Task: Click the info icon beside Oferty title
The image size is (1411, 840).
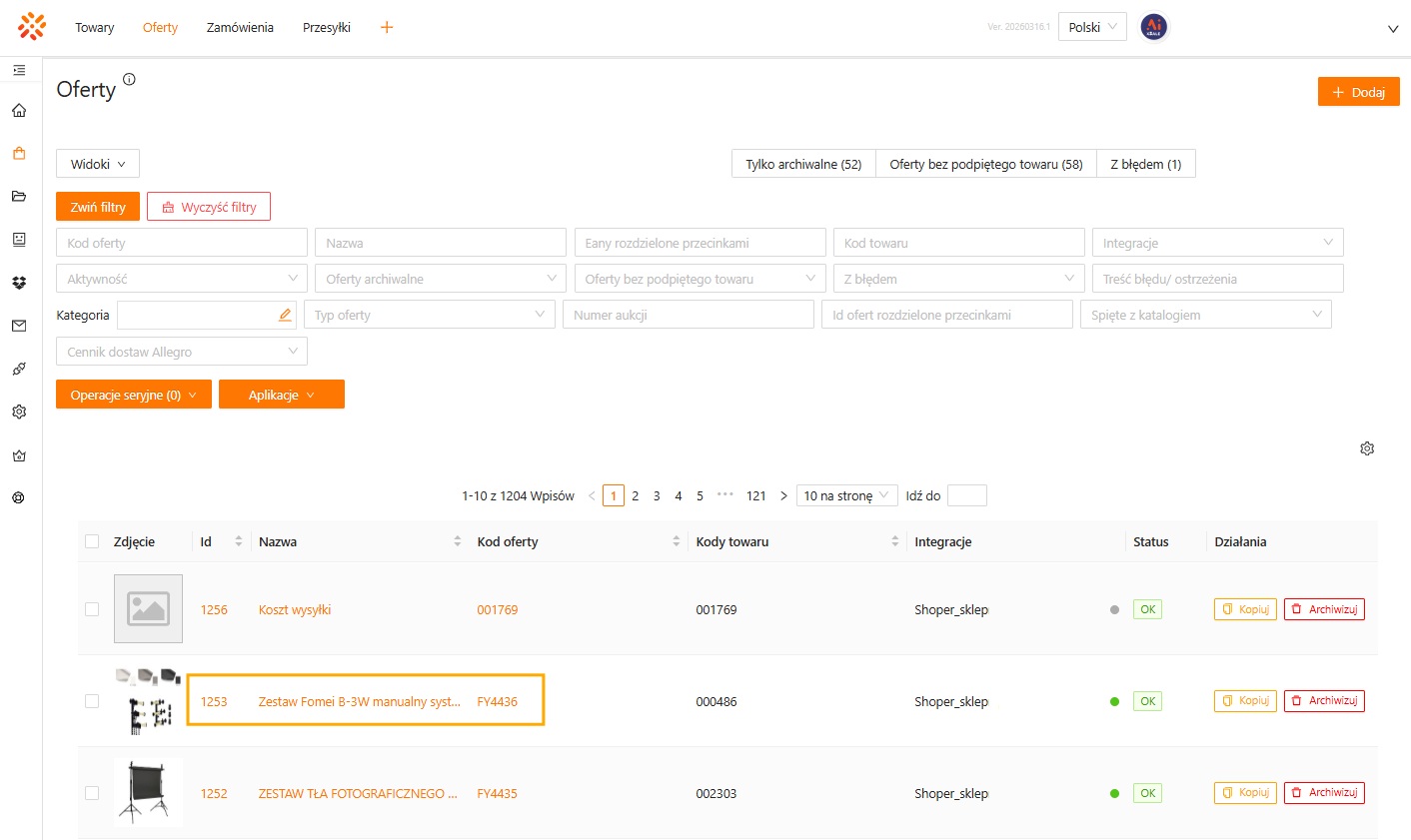Action: tap(129, 79)
